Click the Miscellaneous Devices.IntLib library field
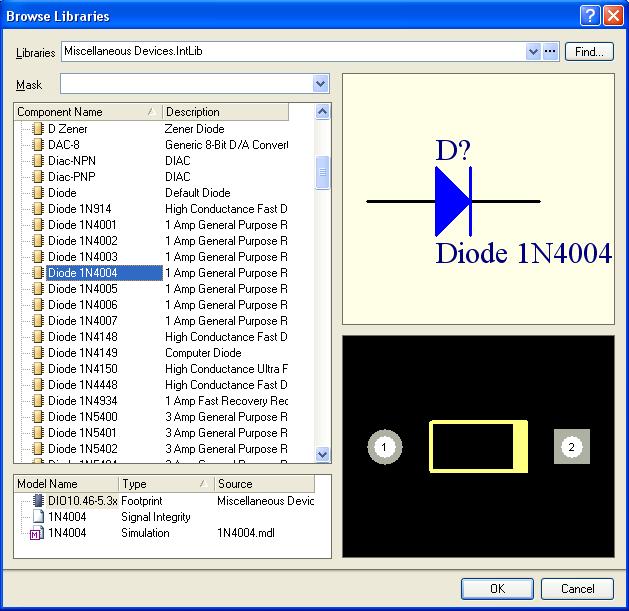 click(293, 51)
